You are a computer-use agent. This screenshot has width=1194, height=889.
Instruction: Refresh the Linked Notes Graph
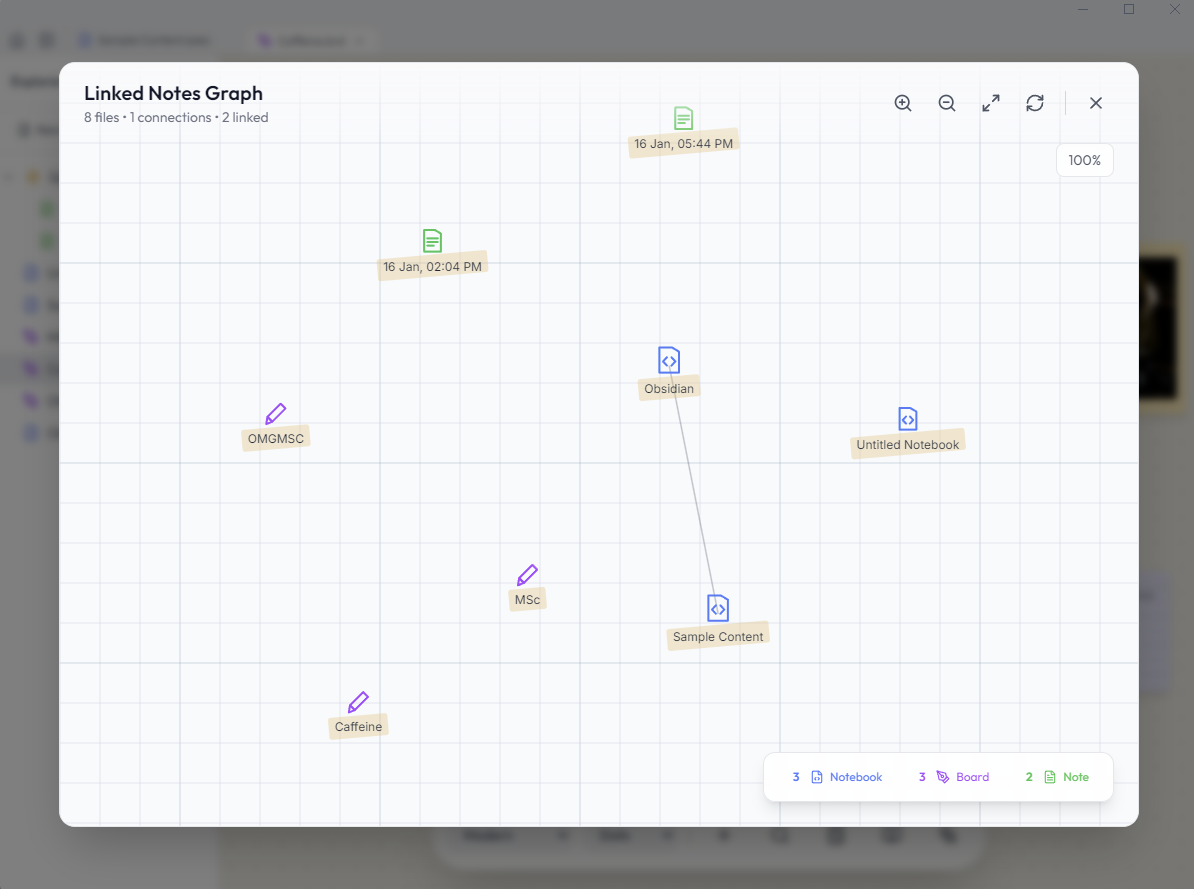pos(1035,102)
